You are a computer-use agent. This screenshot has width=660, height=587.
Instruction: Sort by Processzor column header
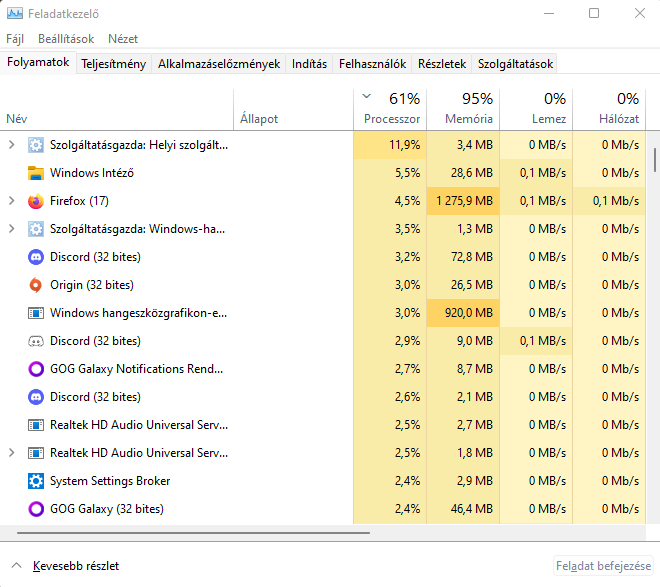pos(390,108)
